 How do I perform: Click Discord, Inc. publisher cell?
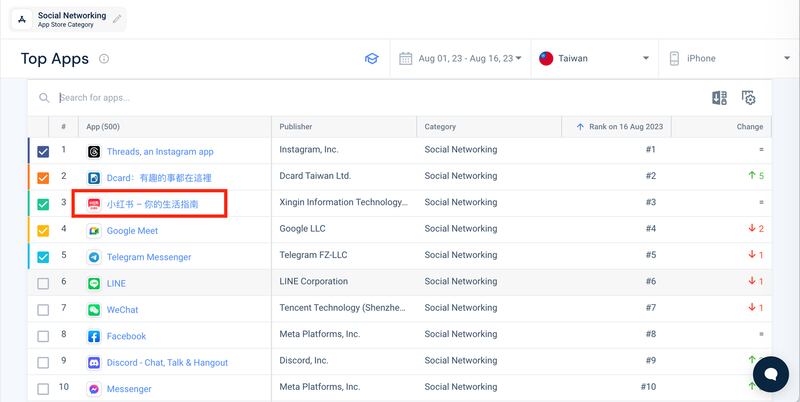304,360
